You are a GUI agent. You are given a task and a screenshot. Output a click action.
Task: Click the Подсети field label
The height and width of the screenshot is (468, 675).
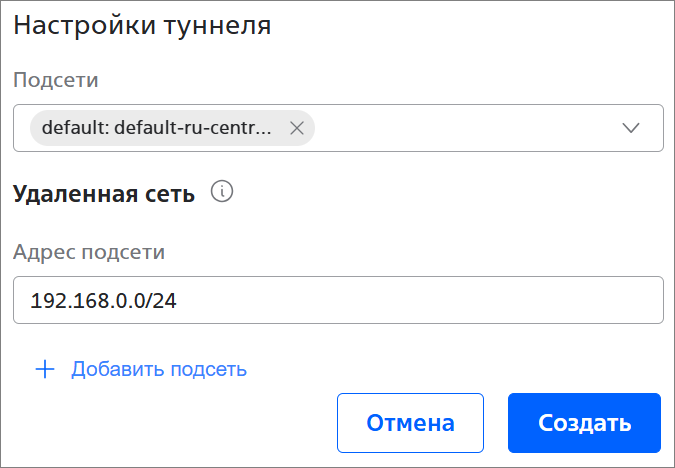coord(56,80)
